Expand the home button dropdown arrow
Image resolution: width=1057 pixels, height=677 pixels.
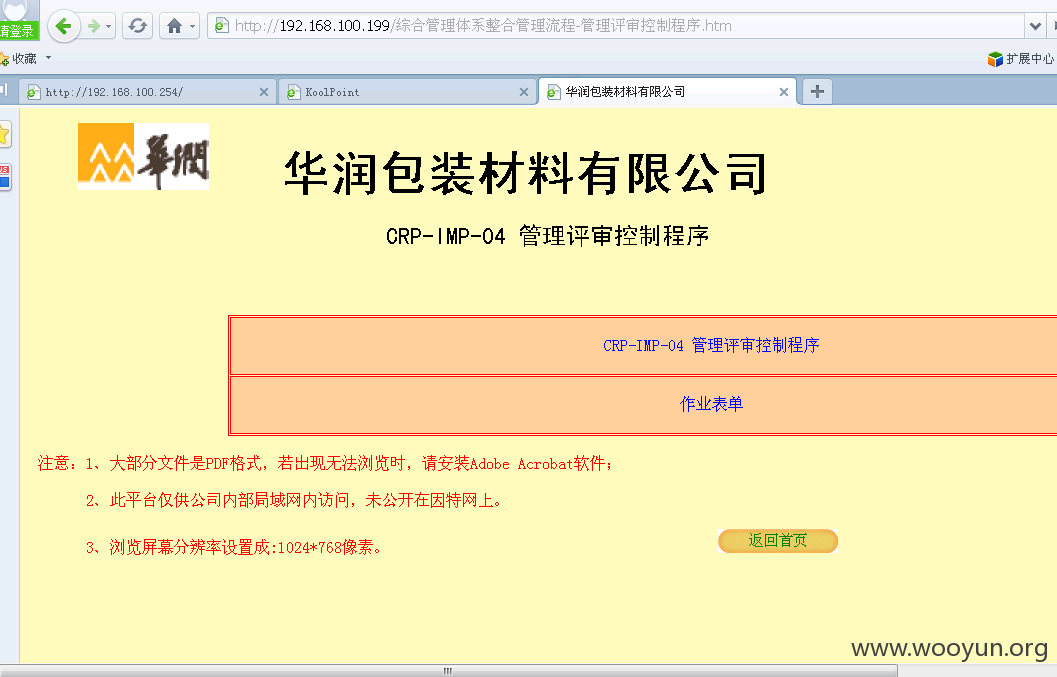[193, 27]
